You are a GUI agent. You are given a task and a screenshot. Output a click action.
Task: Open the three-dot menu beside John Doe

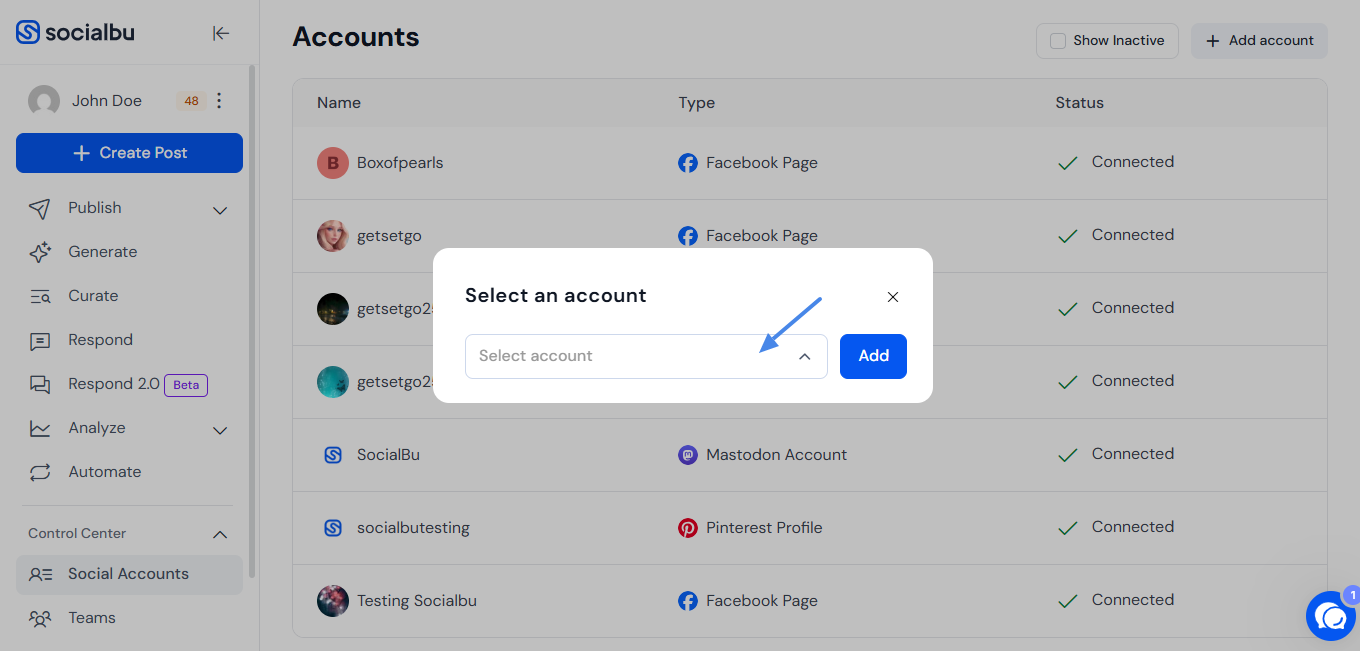pos(219,101)
